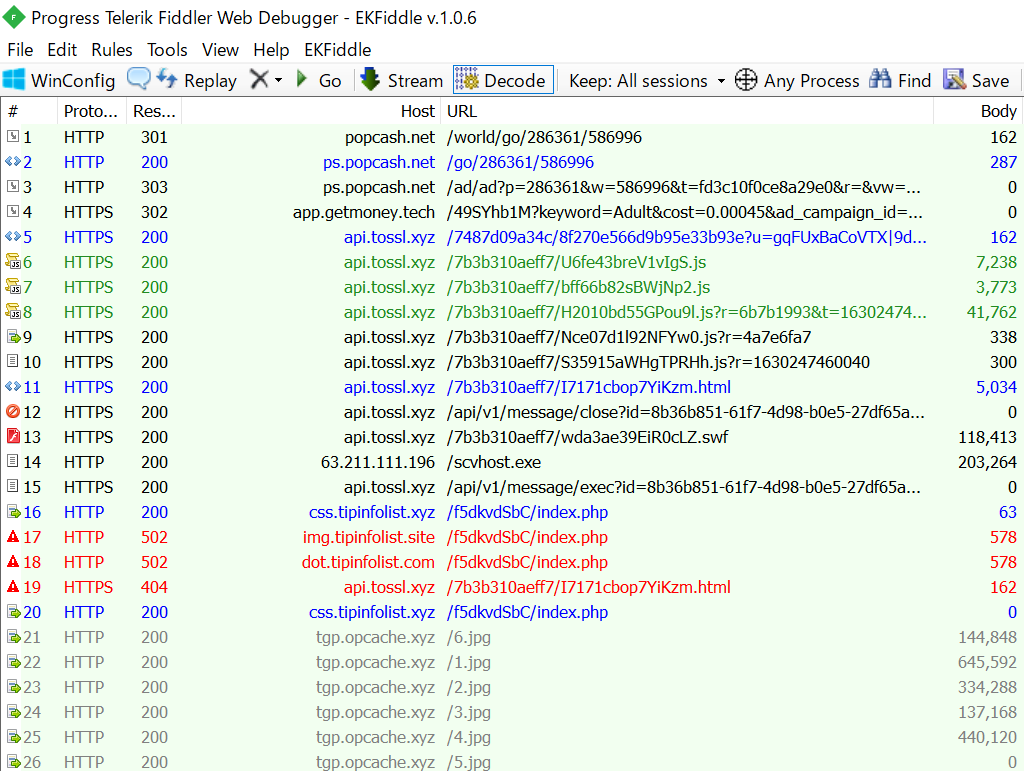This screenshot has height=771, width=1024.
Task: Click the JS script icon of session 6
Action: 13,262
